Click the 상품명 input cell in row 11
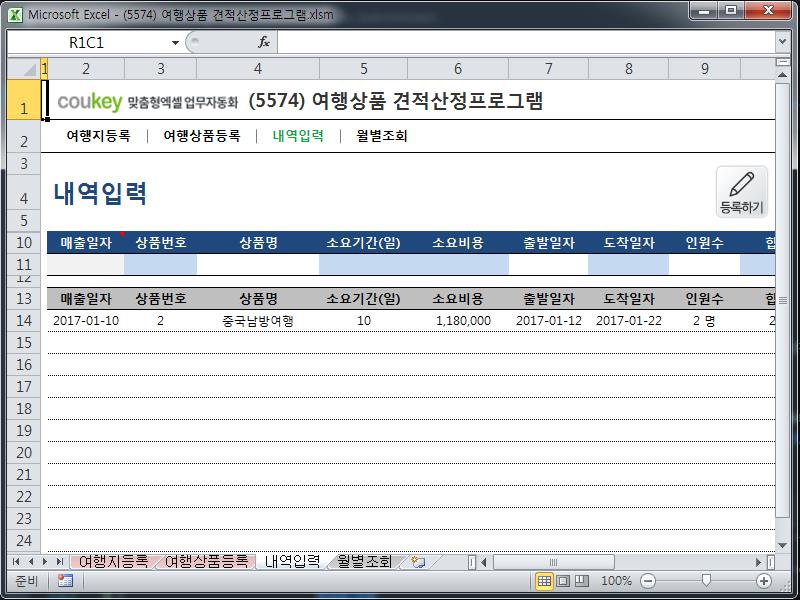 (x=258, y=264)
